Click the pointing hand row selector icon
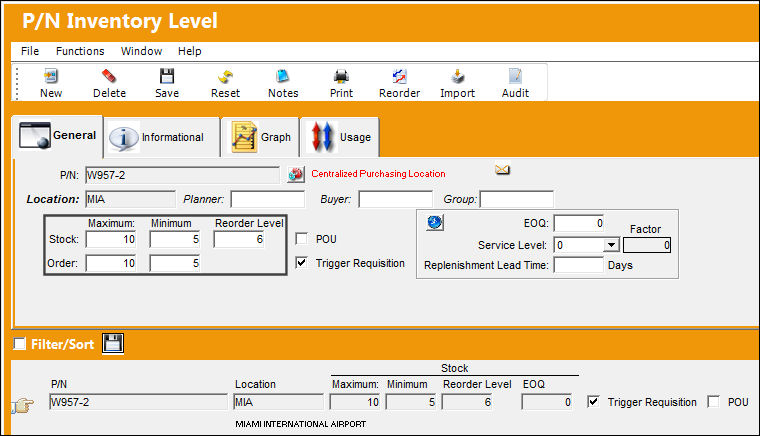760x436 pixels. [x=23, y=405]
